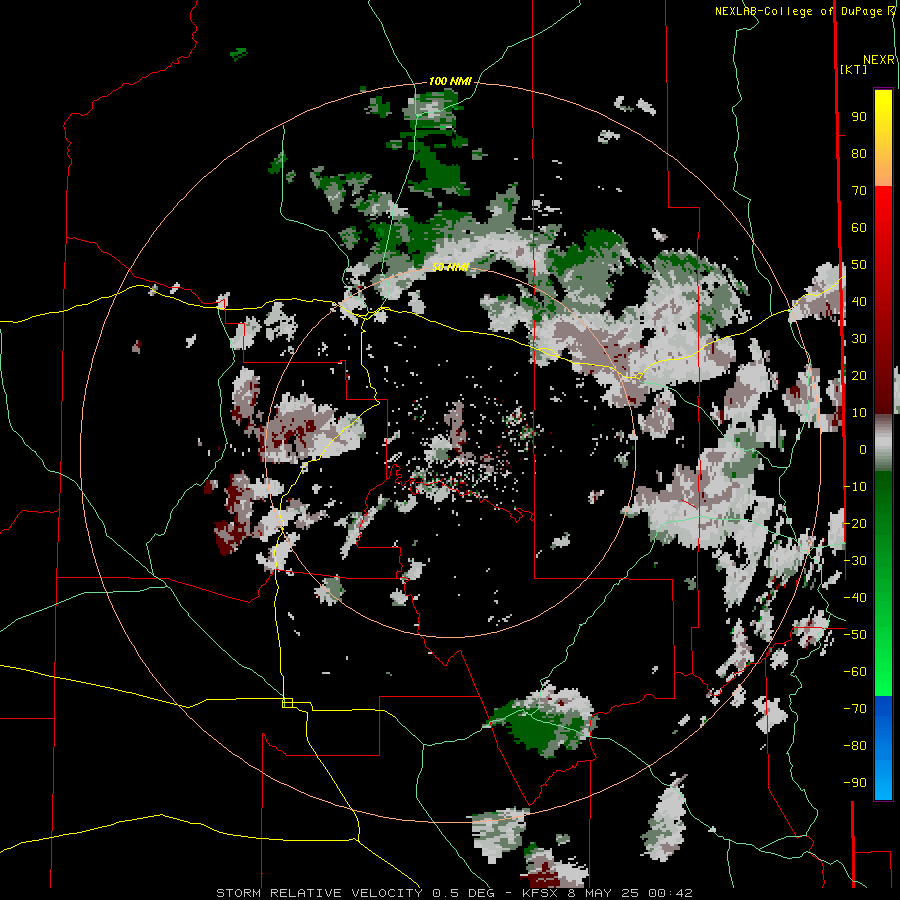
Task: Click the yellow segment of the color bar
Action: click(883, 138)
